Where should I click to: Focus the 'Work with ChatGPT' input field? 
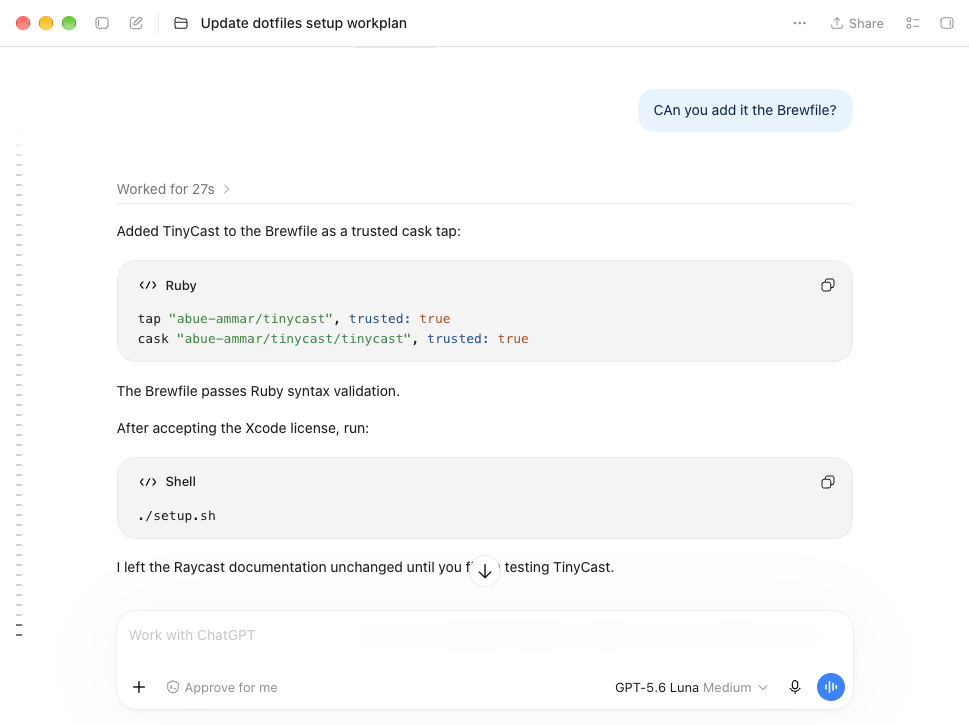pyautogui.click(x=484, y=635)
